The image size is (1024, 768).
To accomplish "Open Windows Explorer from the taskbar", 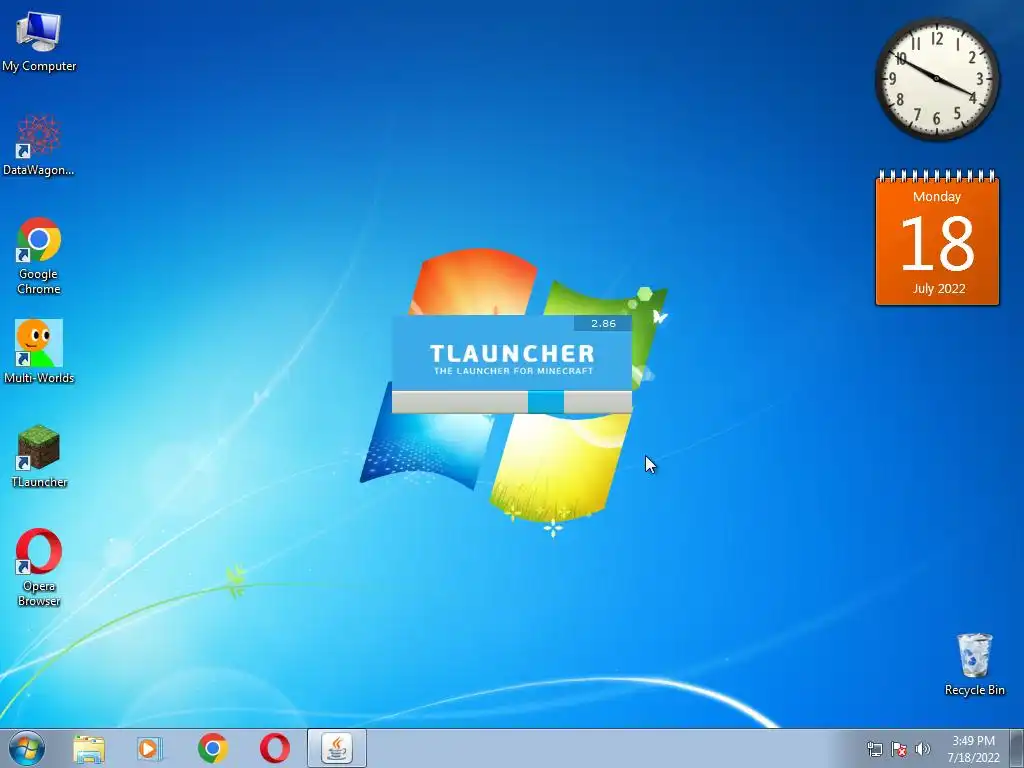I will tap(89, 748).
